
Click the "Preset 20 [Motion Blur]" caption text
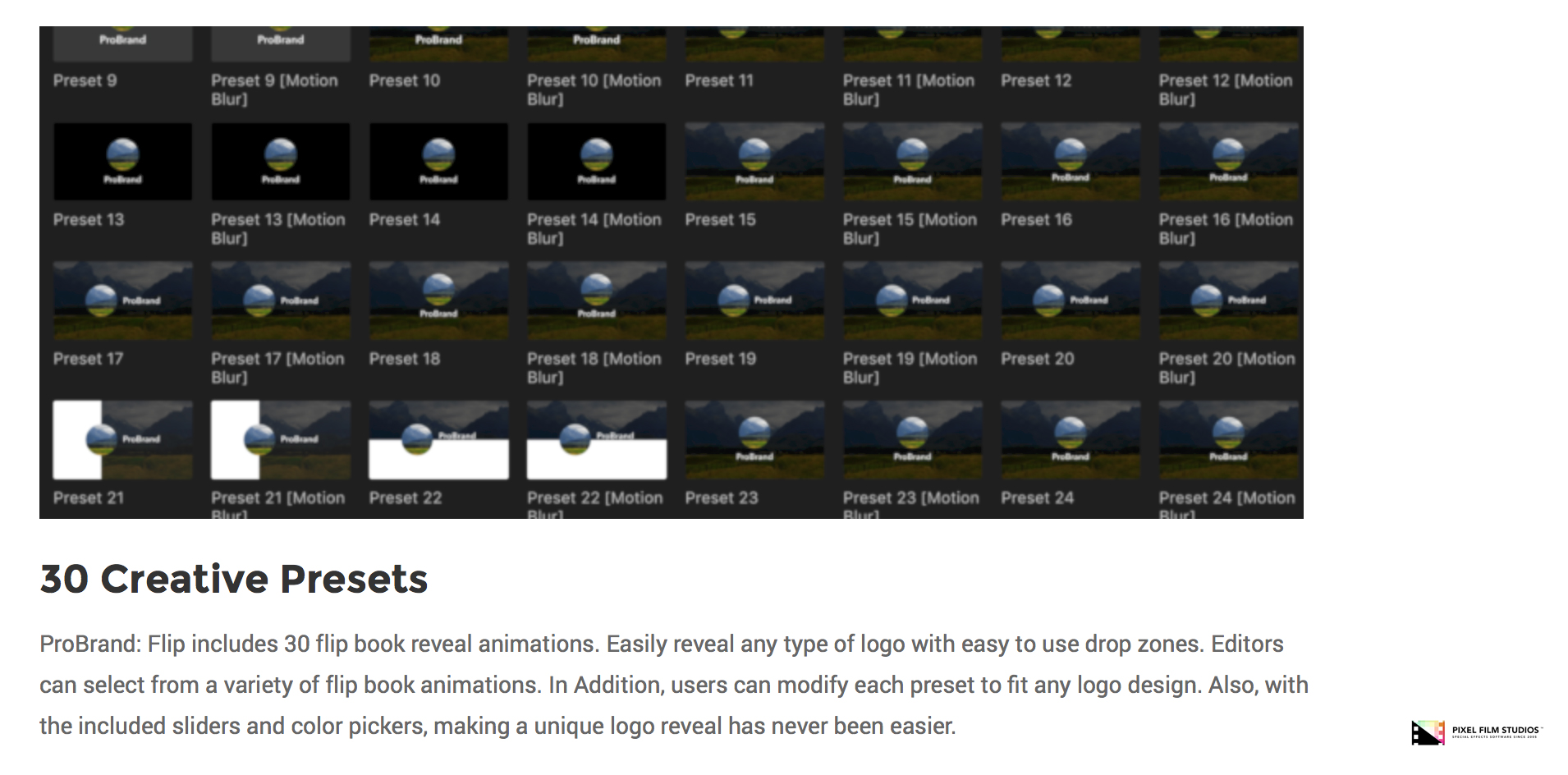[x=1227, y=368]
